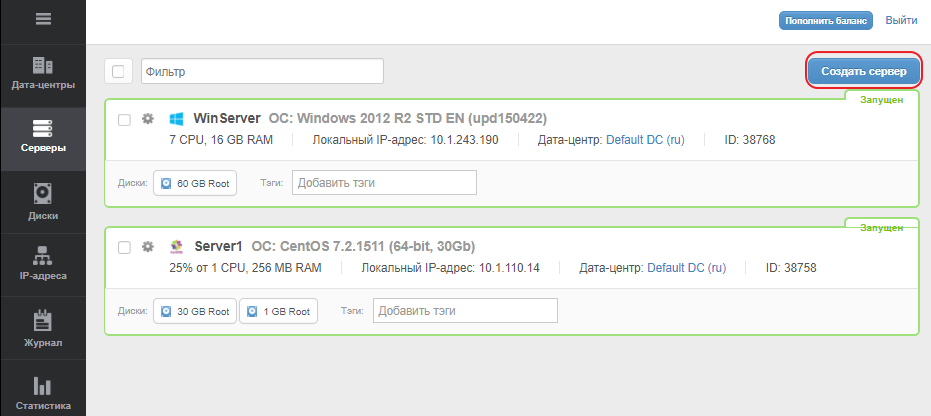The height and width of the screenshot is (416, 931).
Task: Select the Server1 checkbox
Action: (x=125, y=248)
